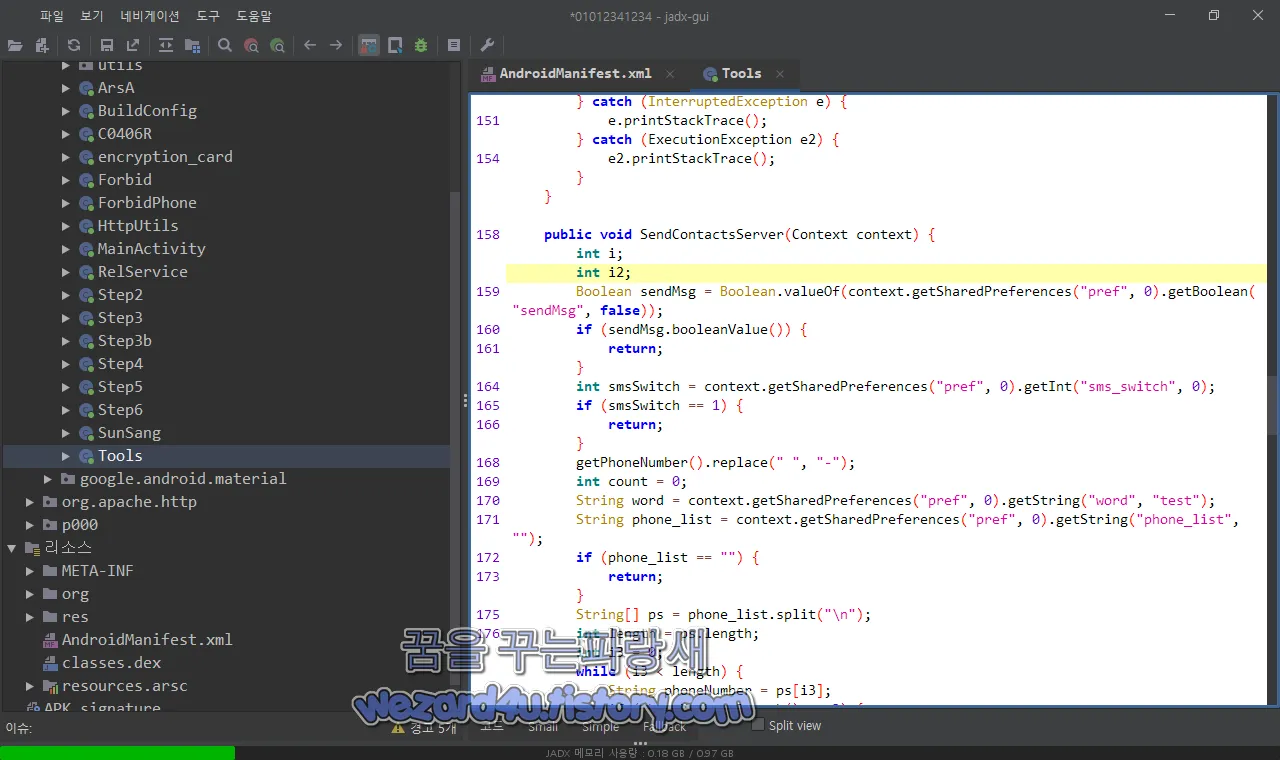Switch to the AndroidManifest.xml tab
This screenshot has width=1280, height=760.
pyautogui.click(x=575, y=73)
